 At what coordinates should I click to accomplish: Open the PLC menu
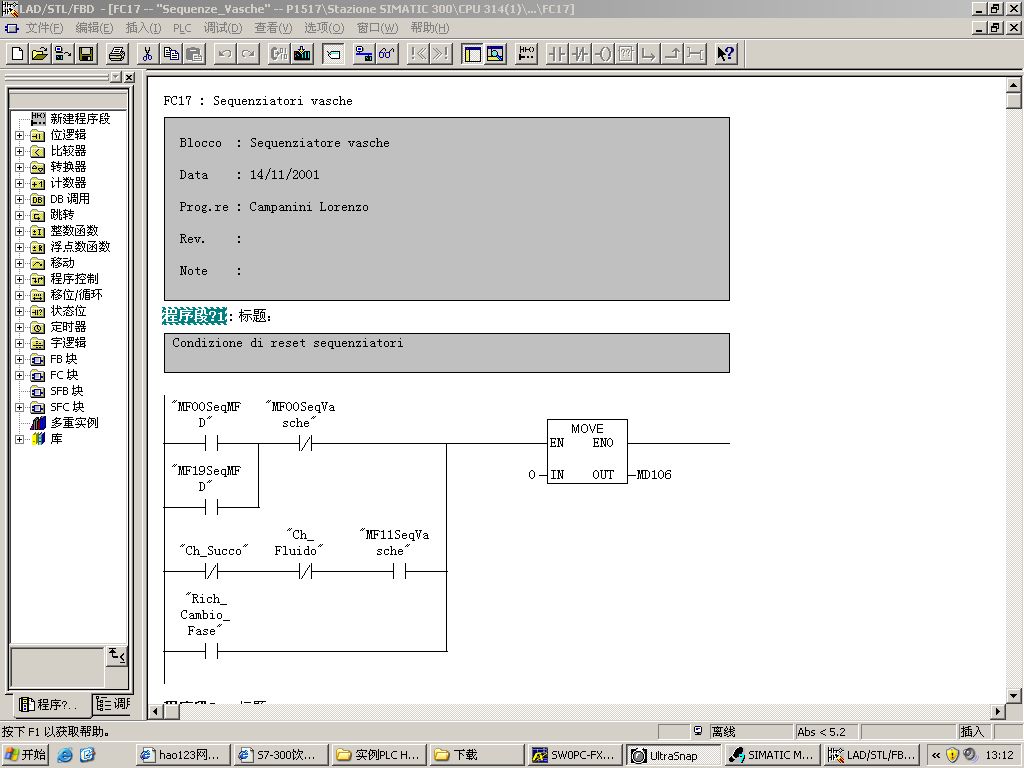tap(182, 28)
